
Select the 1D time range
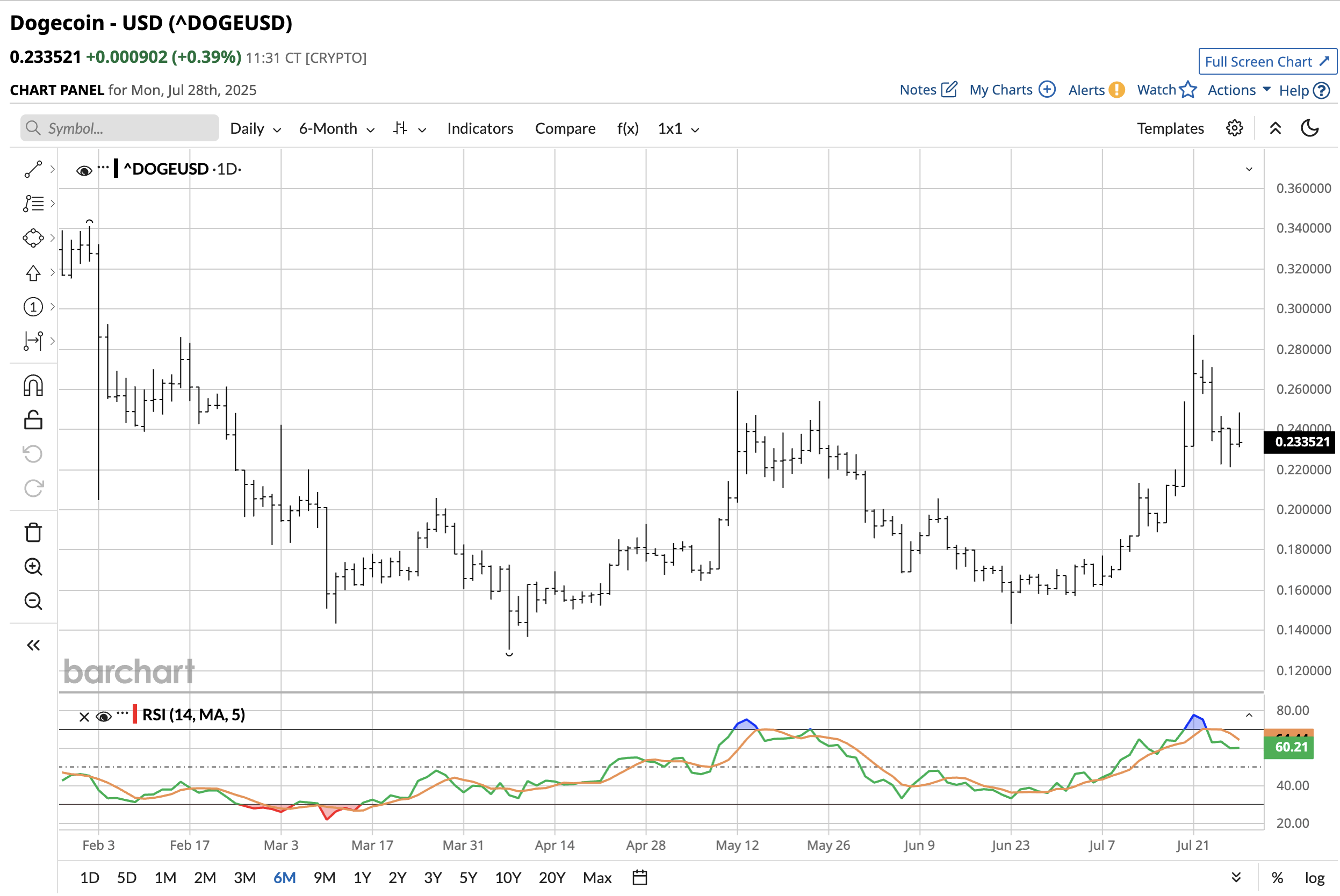click(90, 877)
